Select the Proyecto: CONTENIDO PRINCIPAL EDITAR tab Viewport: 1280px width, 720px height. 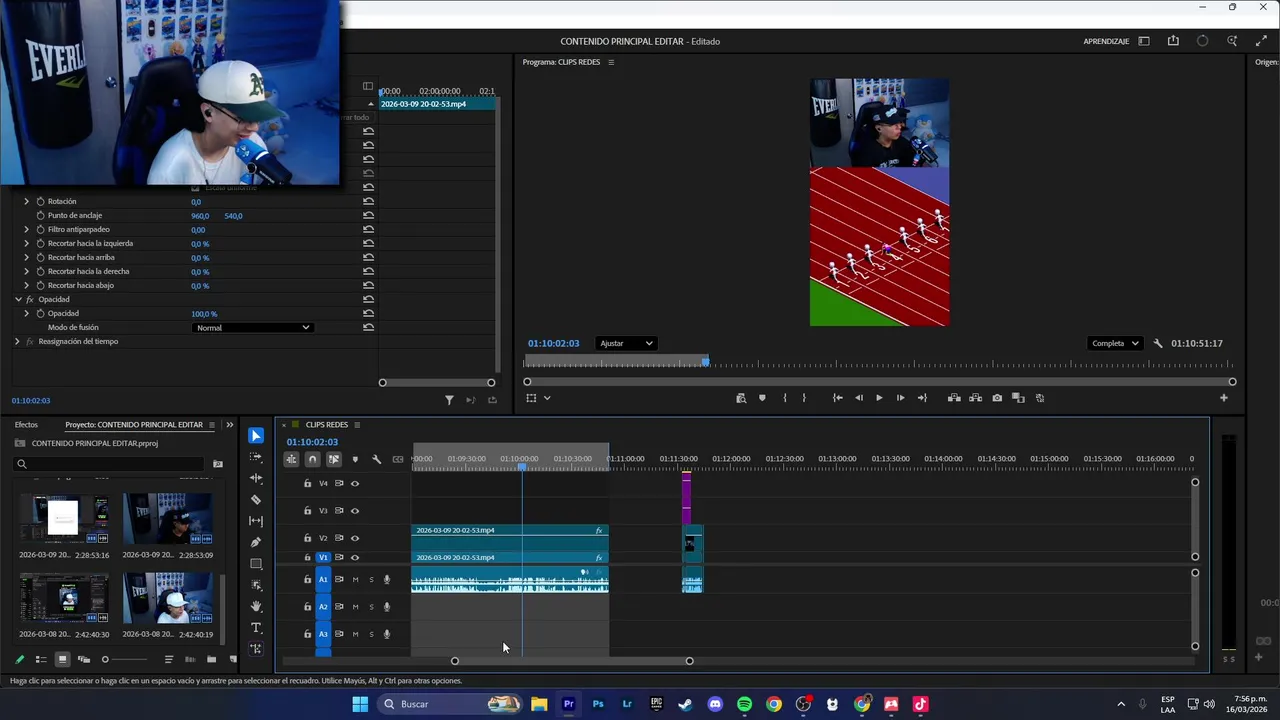[134, 425]
